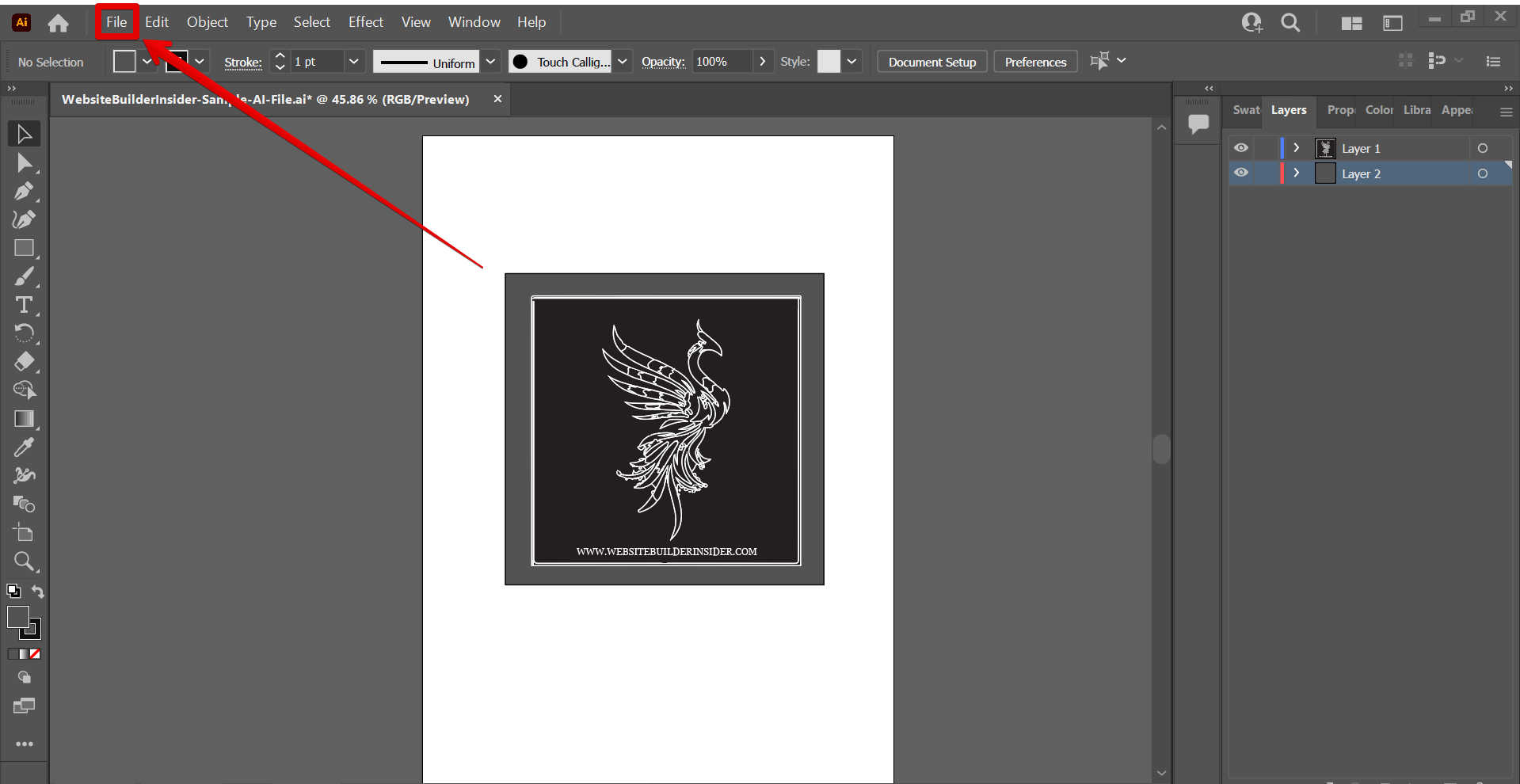Choose the Gradient tool
Screen dimensions: 1520x784
tap(24, 419)
